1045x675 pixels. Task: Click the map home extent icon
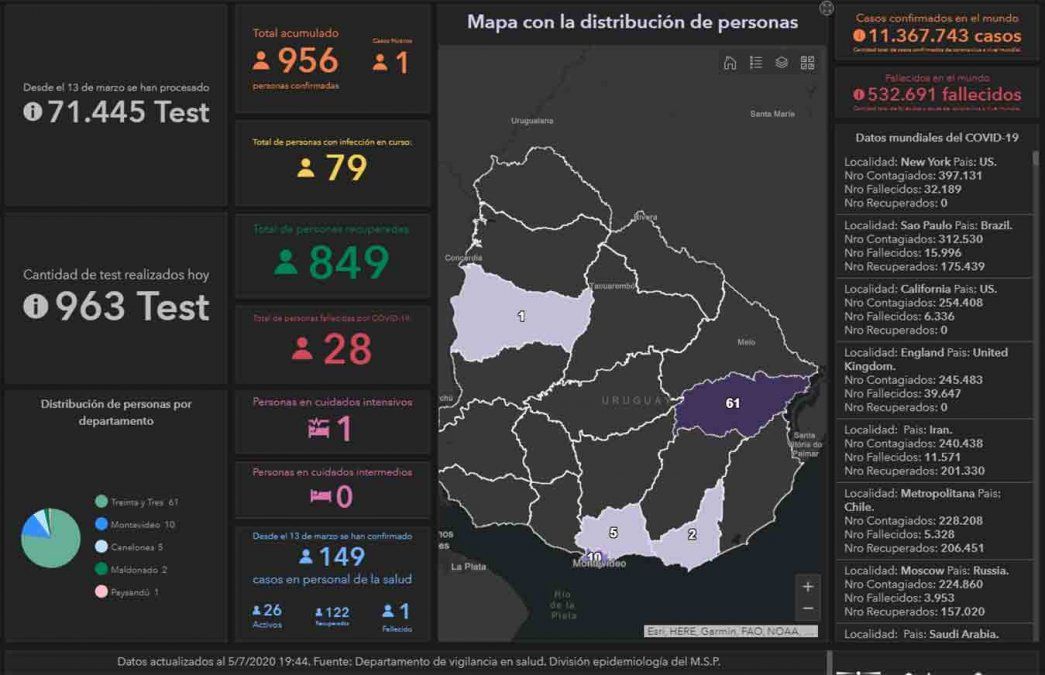(x=730, y=63)
